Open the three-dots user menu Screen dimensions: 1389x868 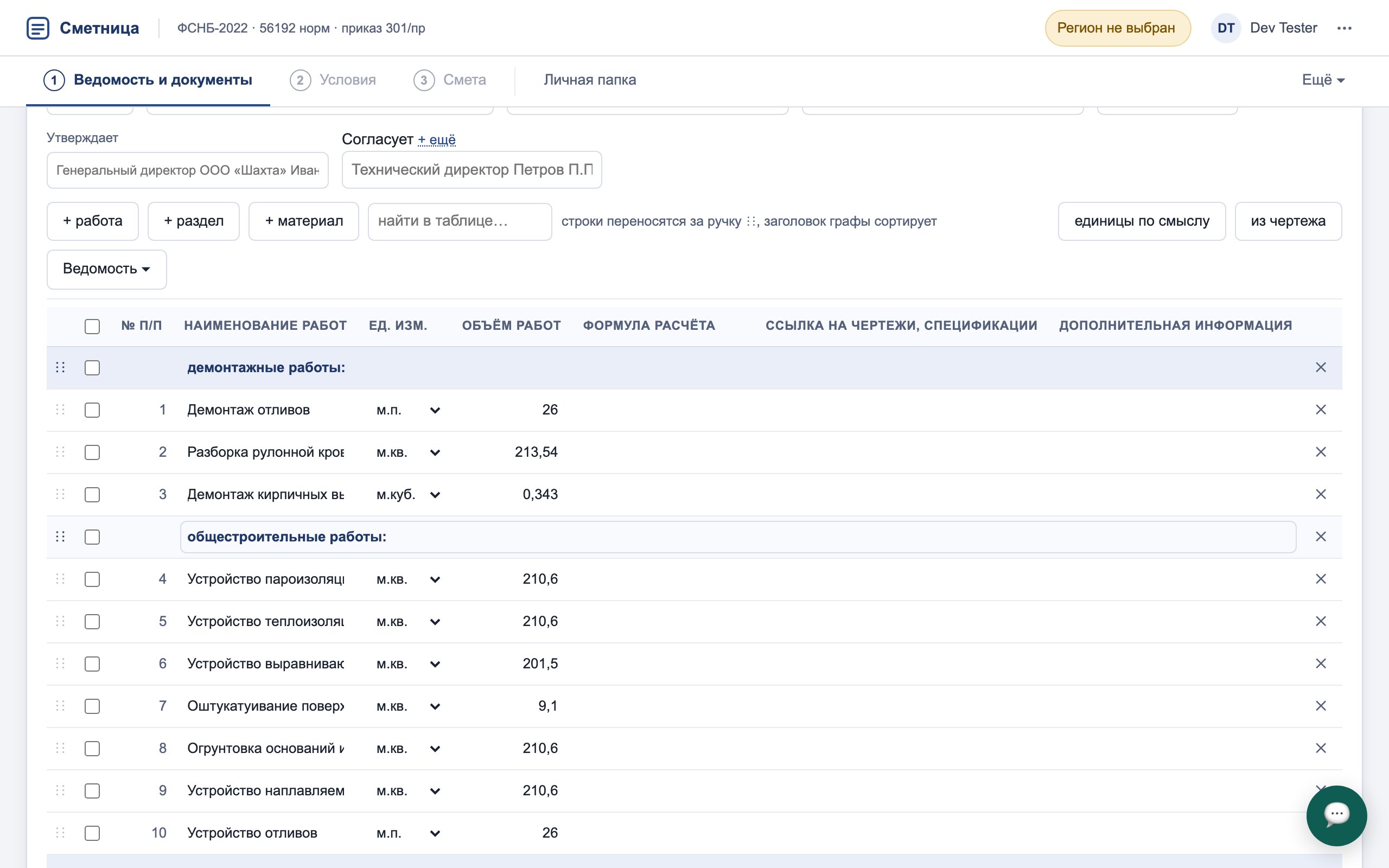(x=1344, y=28)
